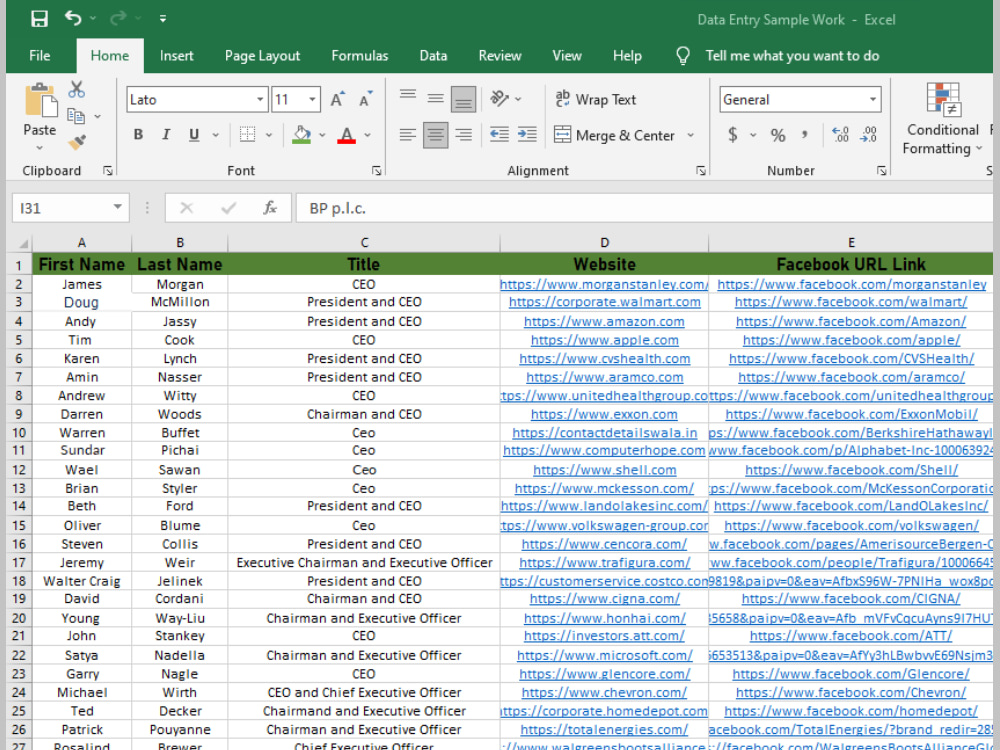The height and width of the screenshot is (750, 1000).
Task: Click the Redo arrow icon
Action: click(x=118, y=18)
